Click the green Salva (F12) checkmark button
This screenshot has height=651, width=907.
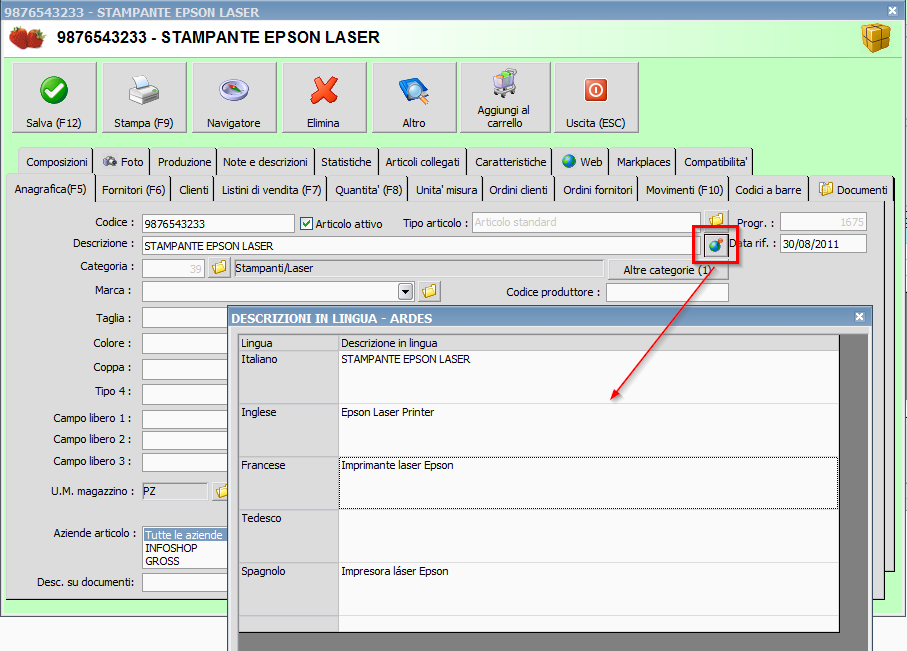point(54,98)
